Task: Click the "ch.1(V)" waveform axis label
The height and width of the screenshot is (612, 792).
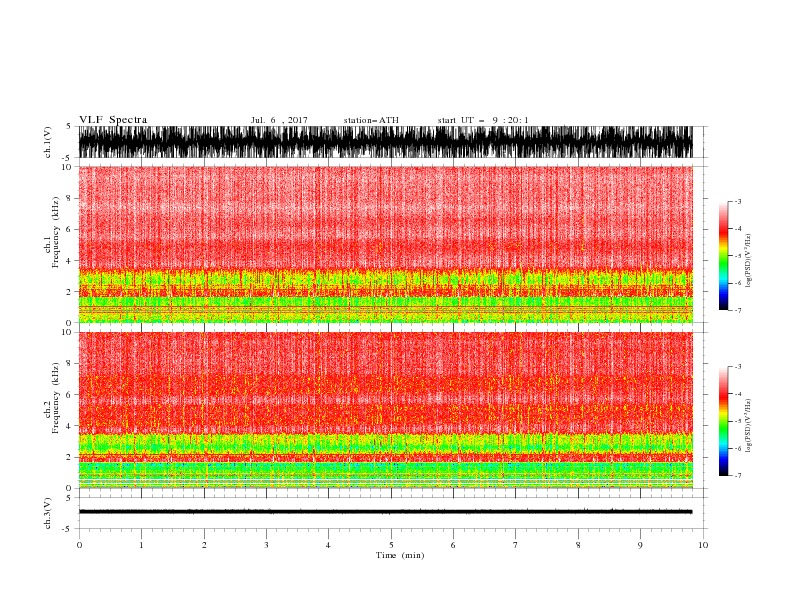Action: 48,142
